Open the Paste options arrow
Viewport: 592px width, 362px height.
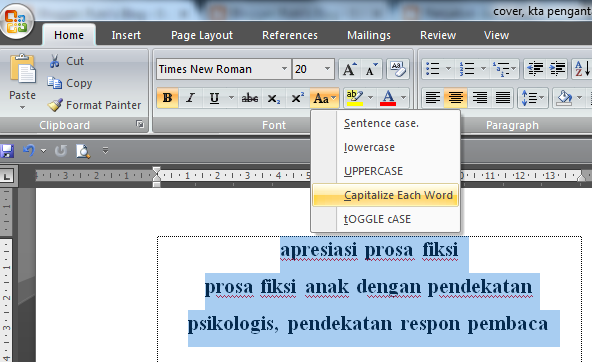[22, 108]
